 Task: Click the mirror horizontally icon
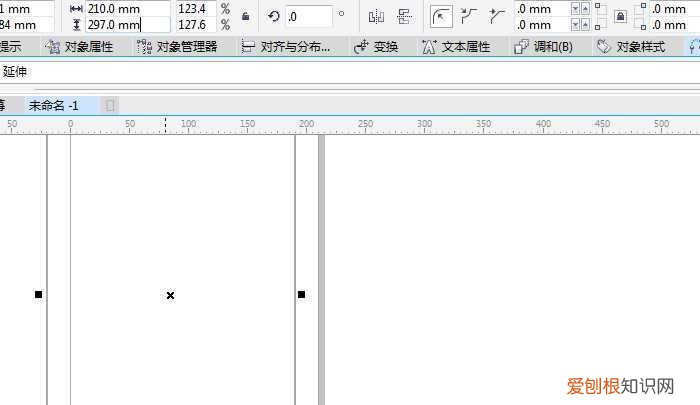point(376,16)
